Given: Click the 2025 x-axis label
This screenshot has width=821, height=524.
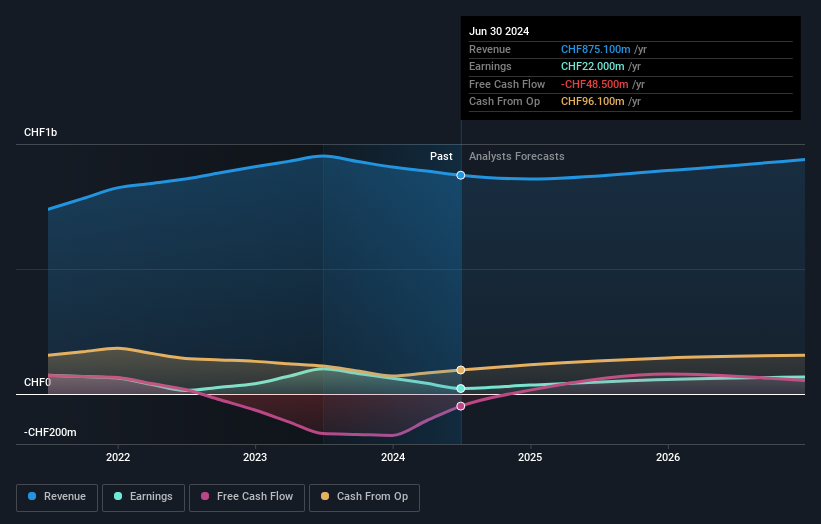Looking at the screenshot, I should 530,458.
